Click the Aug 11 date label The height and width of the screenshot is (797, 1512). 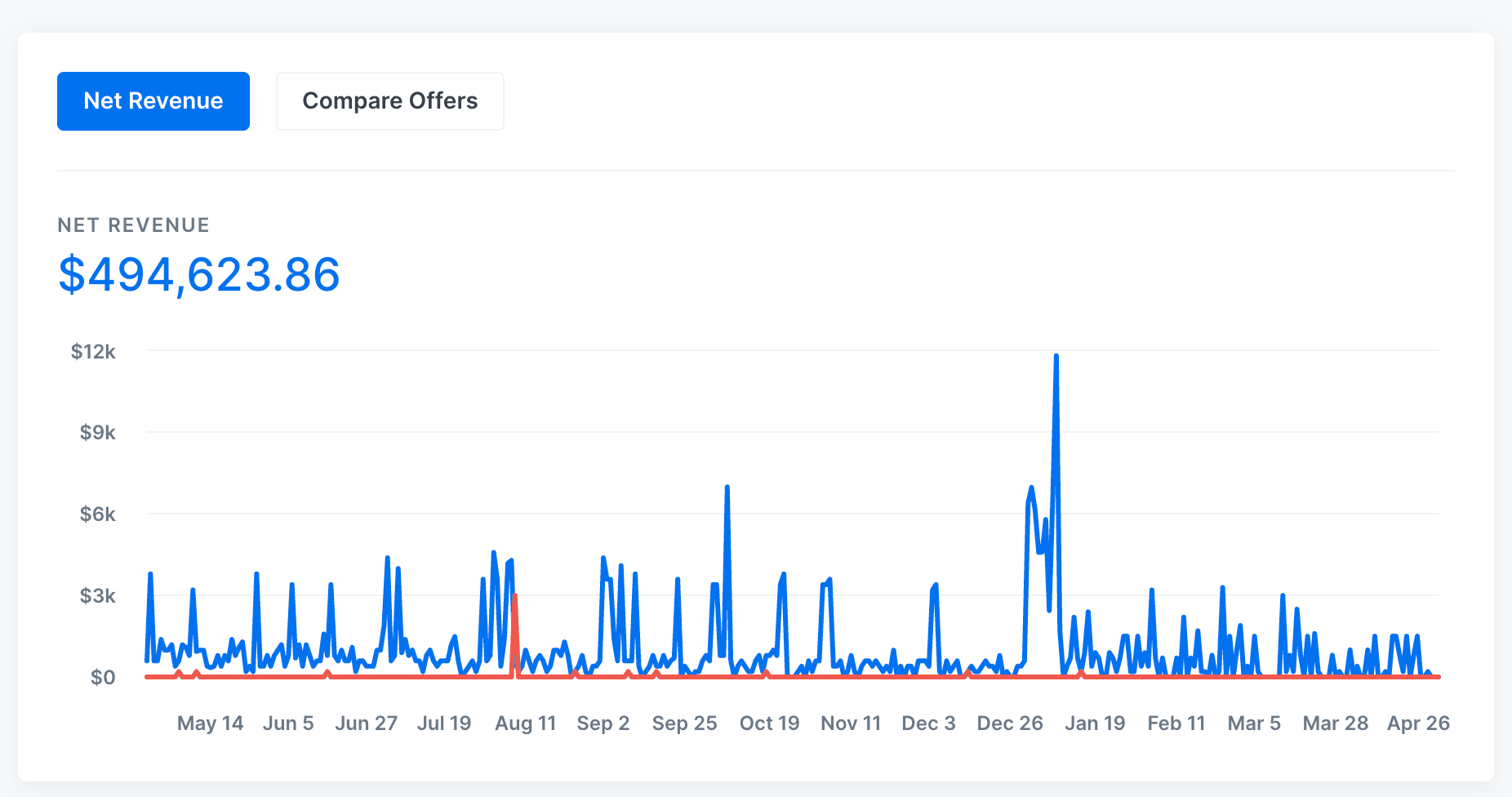coord(525,724)
